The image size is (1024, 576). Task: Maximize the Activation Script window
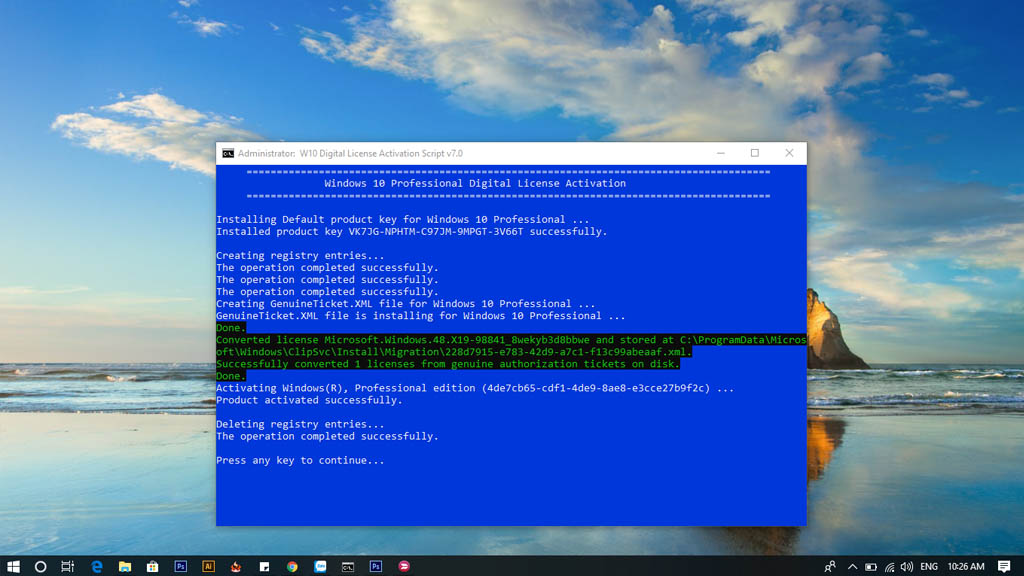[x=755, y=153]
